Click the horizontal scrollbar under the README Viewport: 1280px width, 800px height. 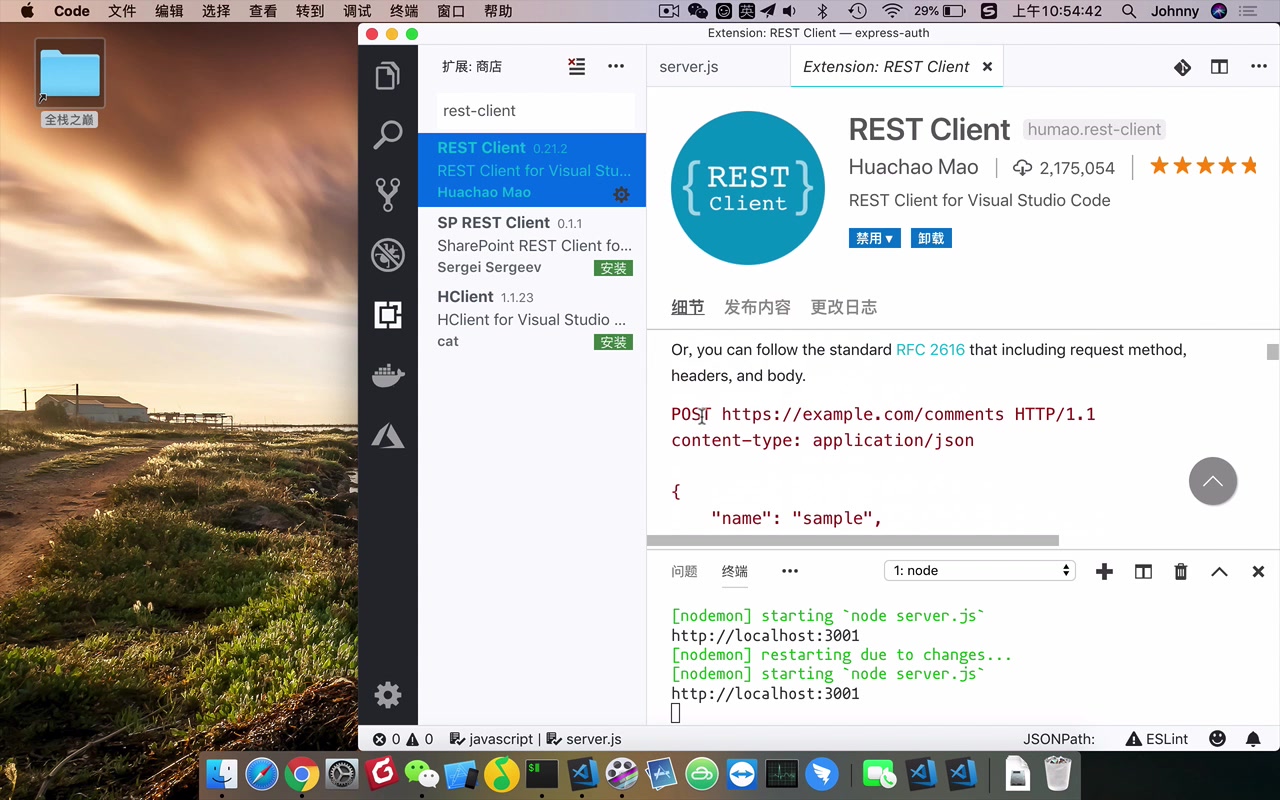853,540
